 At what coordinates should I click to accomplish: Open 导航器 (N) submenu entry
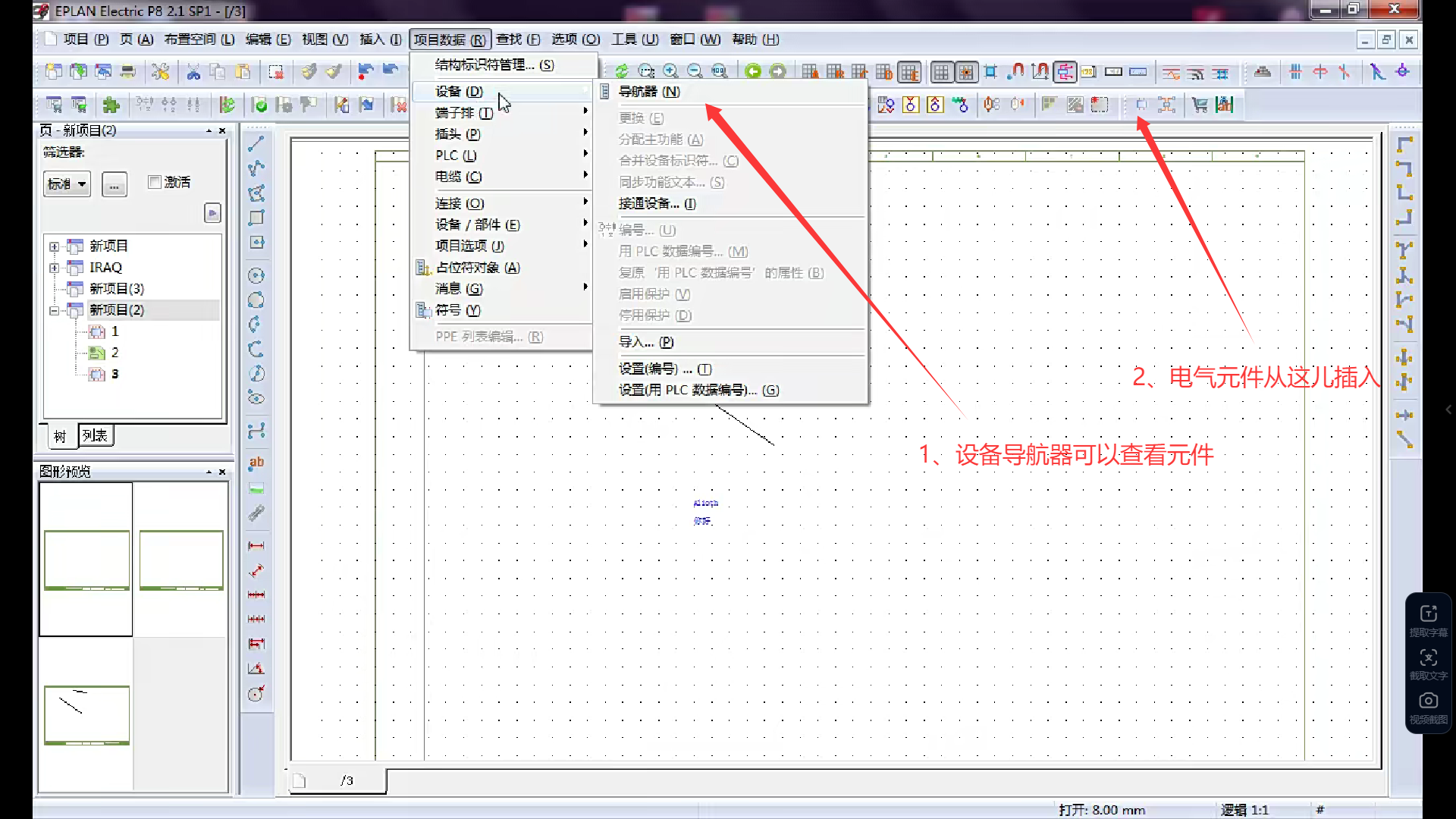[649, 92]
